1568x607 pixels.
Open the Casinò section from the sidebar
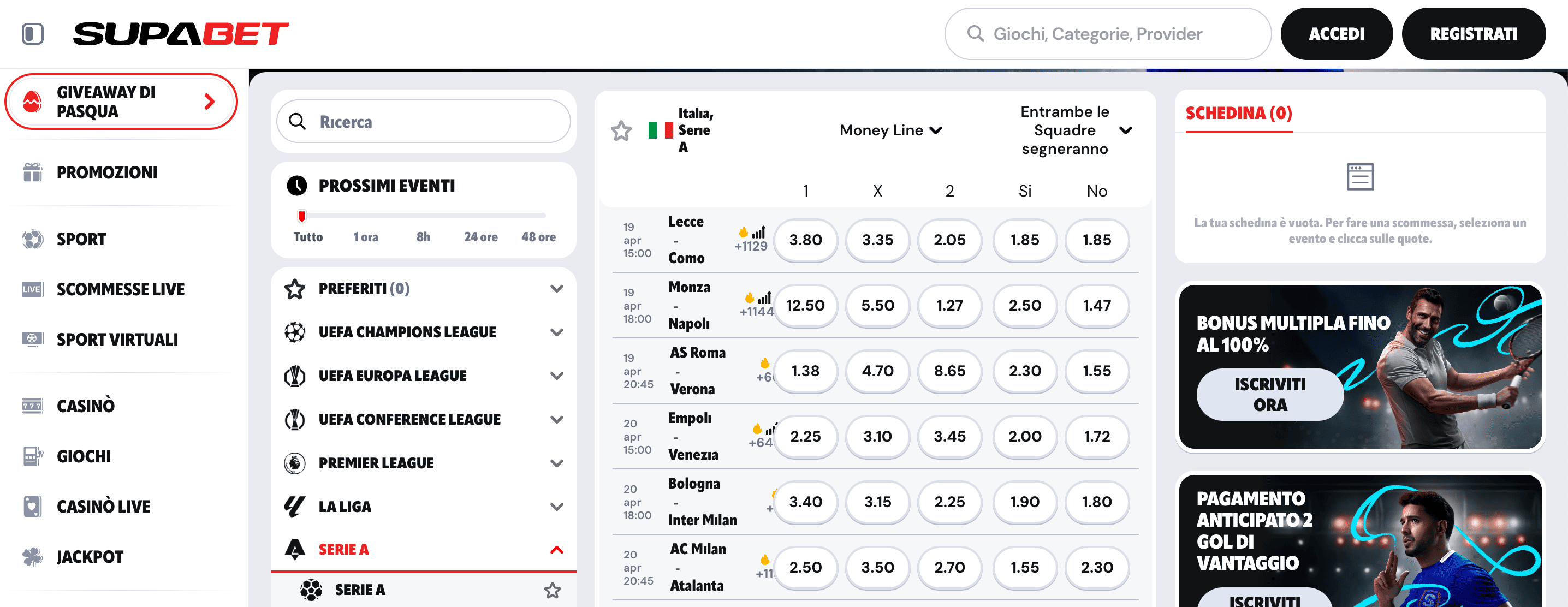pos(32,406)
